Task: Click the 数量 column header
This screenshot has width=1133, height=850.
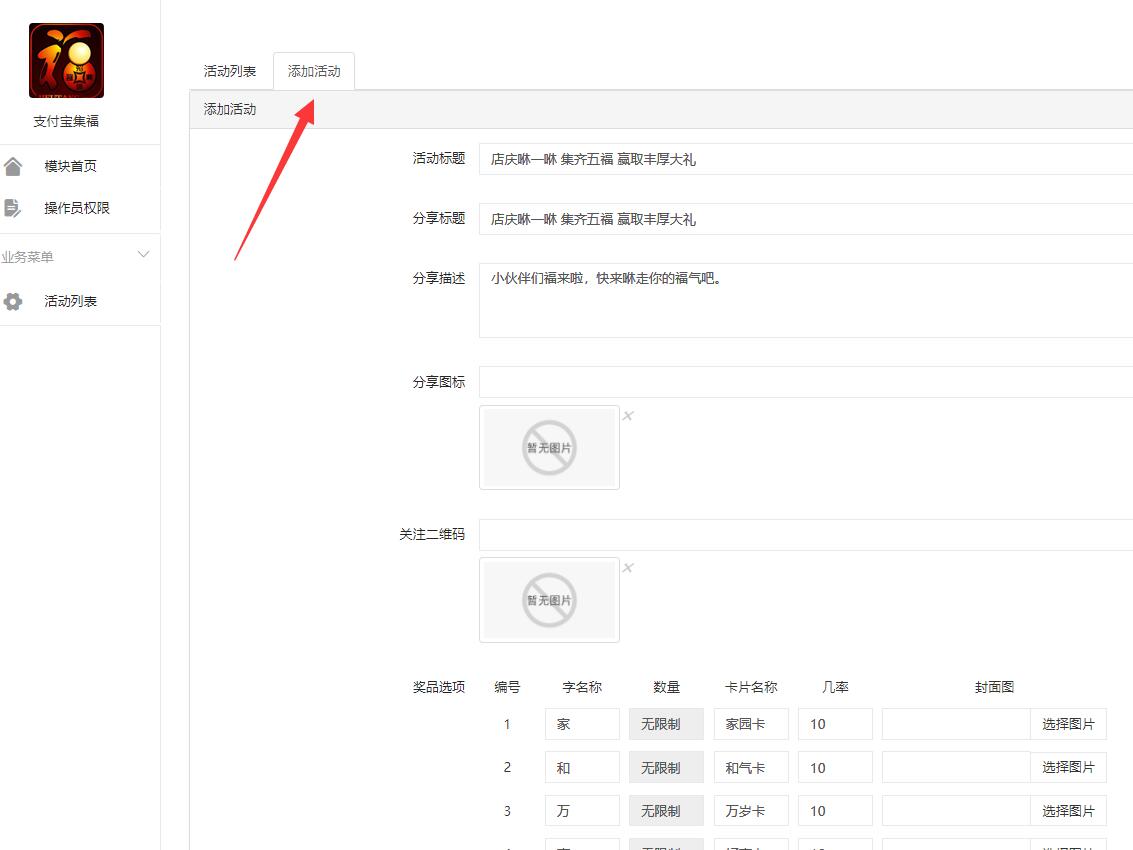Action: tap(666, 687)
